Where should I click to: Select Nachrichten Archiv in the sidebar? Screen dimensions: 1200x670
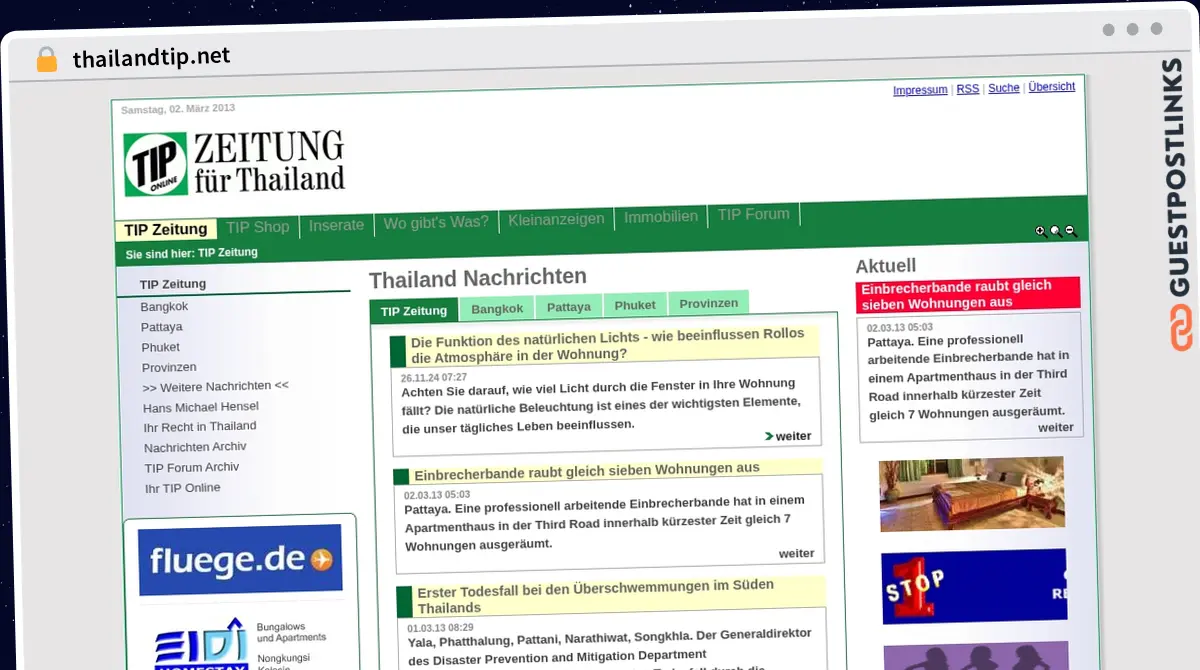(195, 447)
